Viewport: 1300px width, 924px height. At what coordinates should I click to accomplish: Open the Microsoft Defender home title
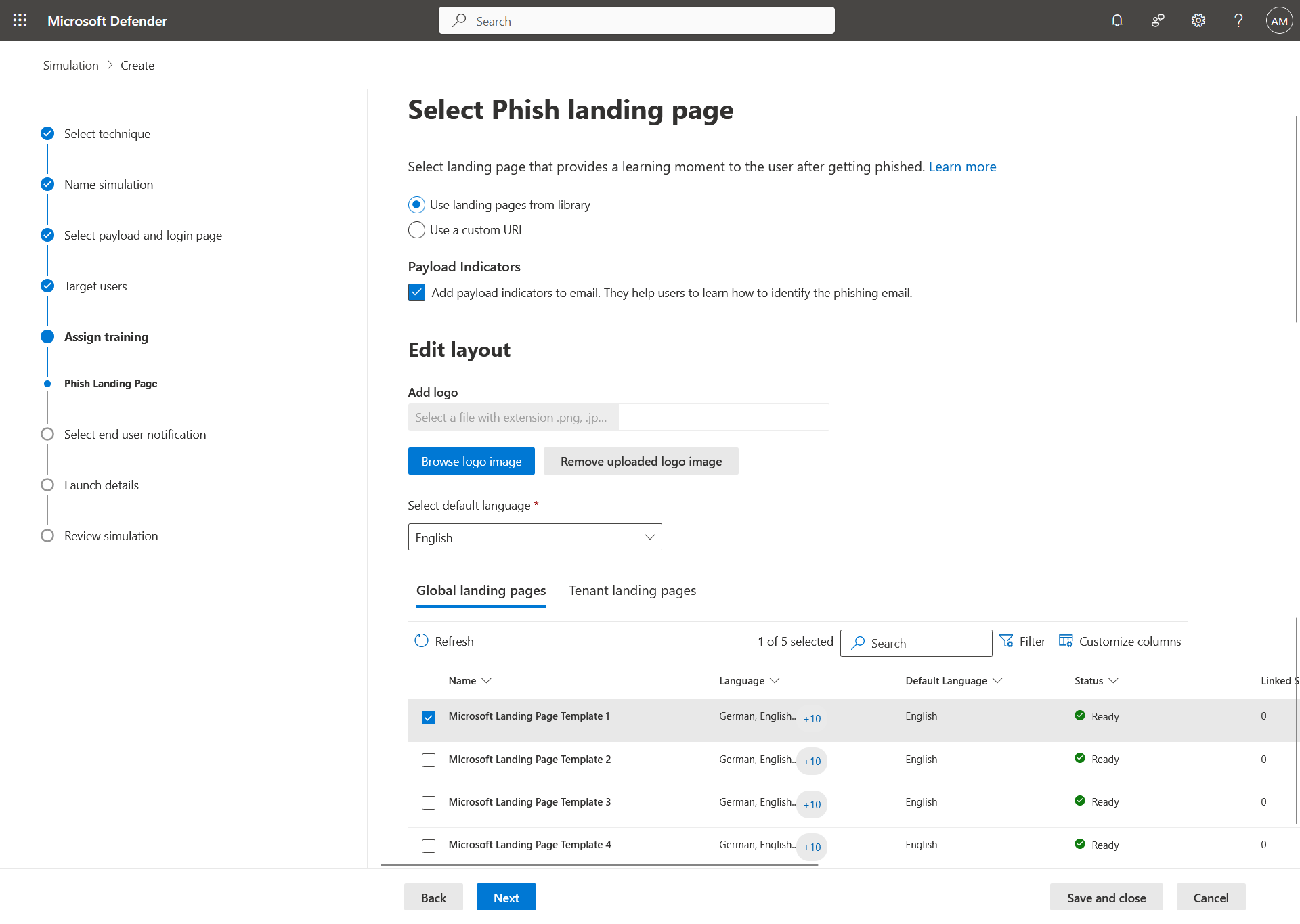107,20
